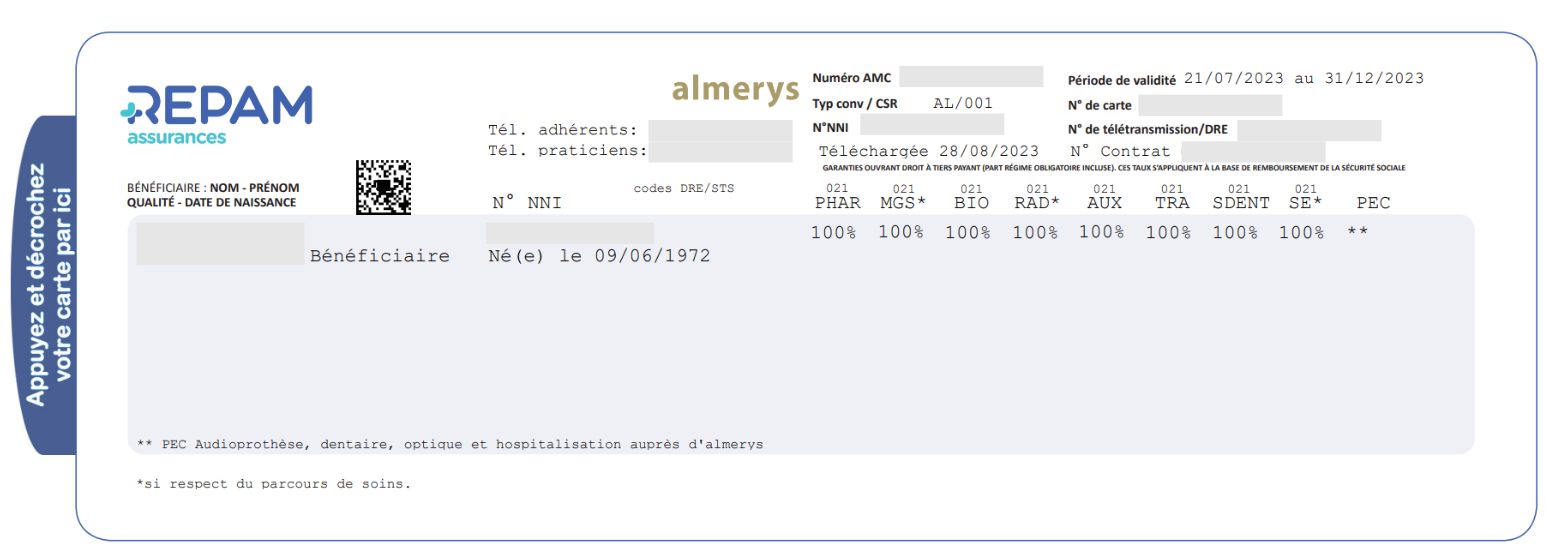
Task: Click the redacted Numéro AMC field
Action: pos(971,77)
